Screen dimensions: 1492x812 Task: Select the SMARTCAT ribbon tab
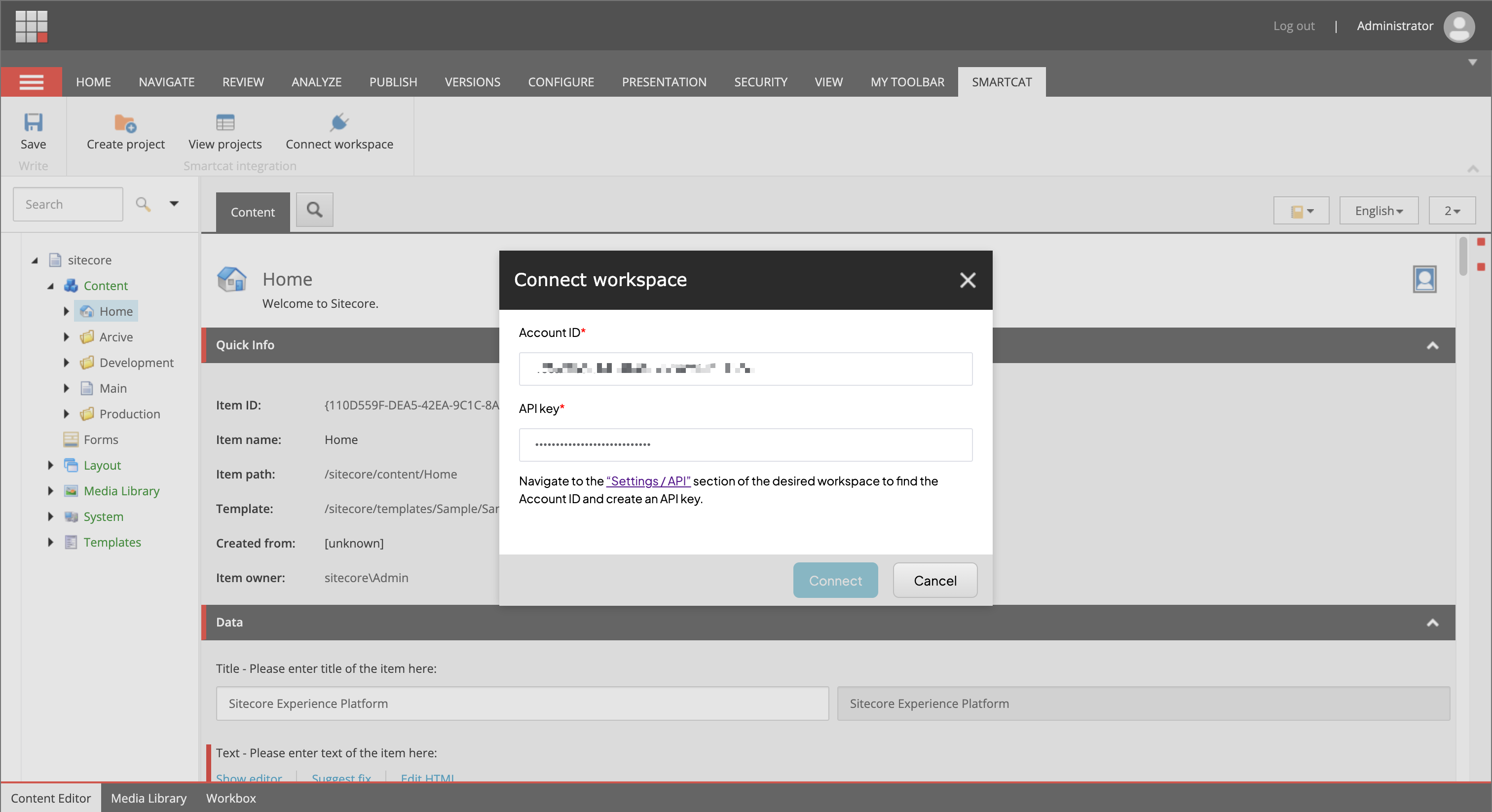click(1002, 82)
